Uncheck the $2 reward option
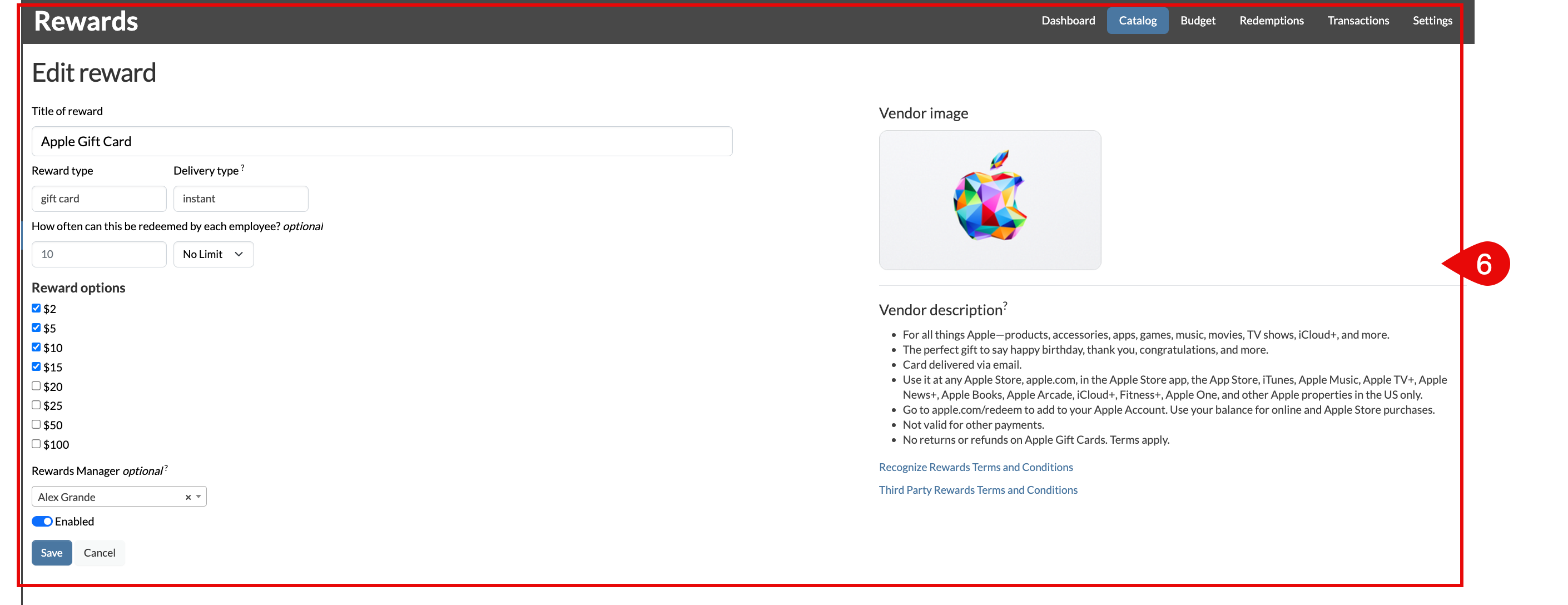Viewport: 1568px width, 605px height. [x=36, y=308]
